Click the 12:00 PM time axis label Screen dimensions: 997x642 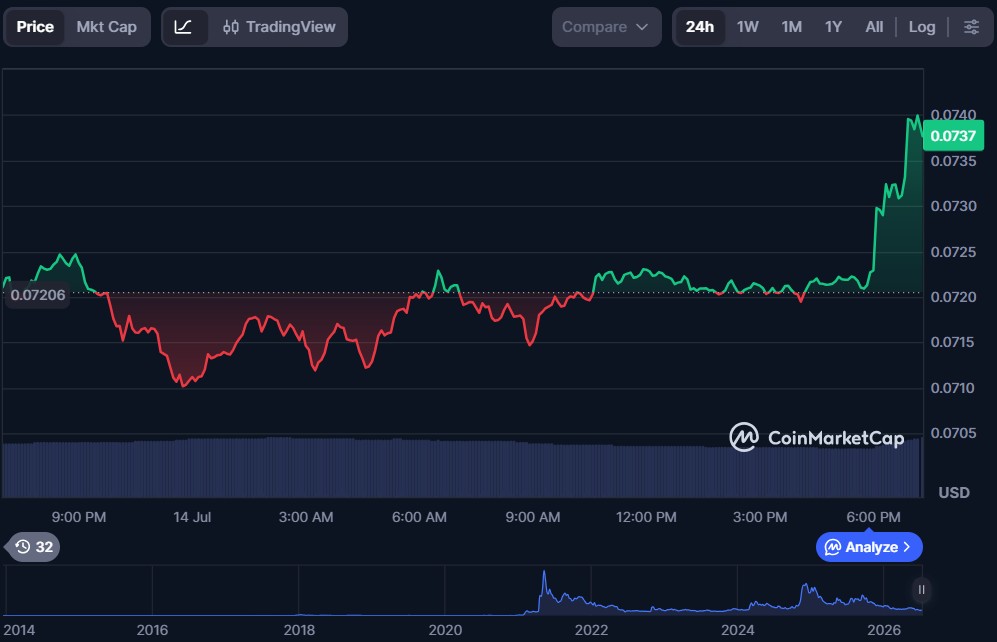pyautogui.click(x=646, y=517)
